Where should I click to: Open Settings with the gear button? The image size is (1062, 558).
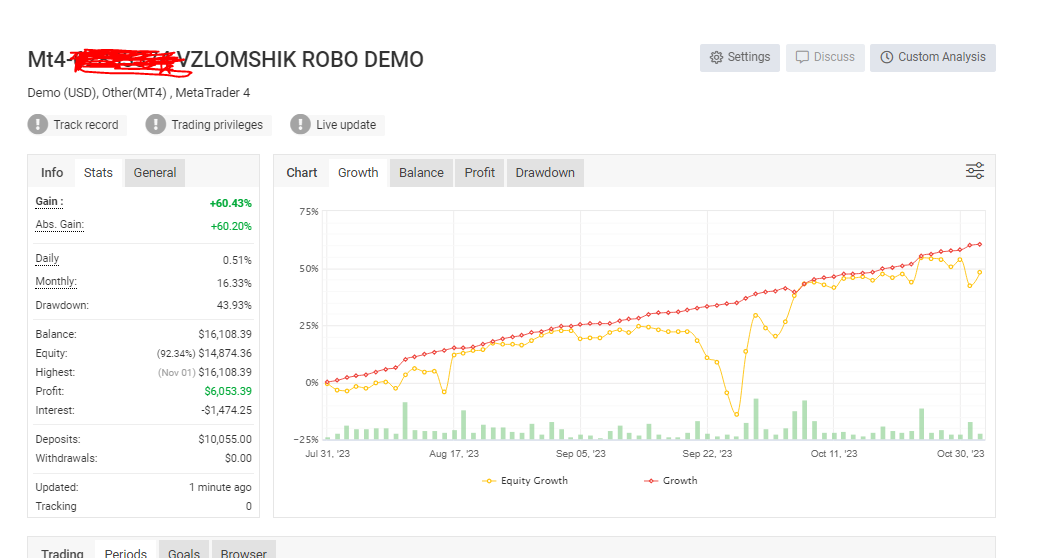(740, 58)
